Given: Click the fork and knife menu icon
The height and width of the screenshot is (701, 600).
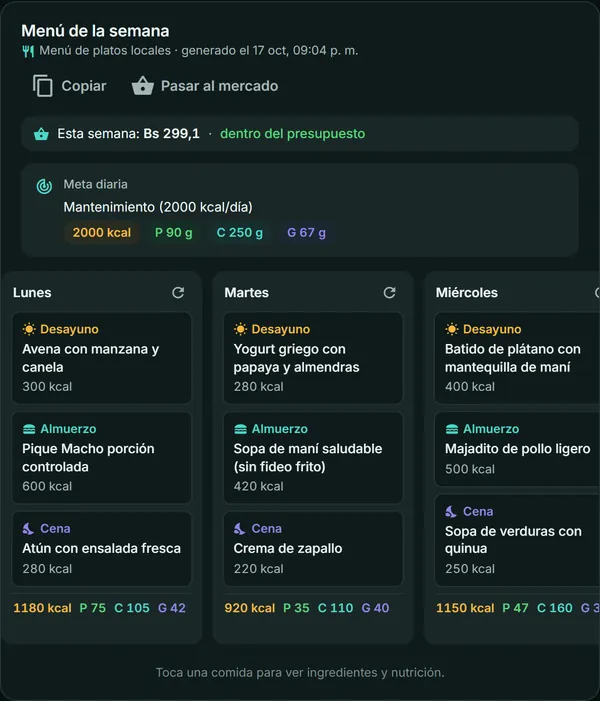Looking at the screenshot, I should coord(28,51).
